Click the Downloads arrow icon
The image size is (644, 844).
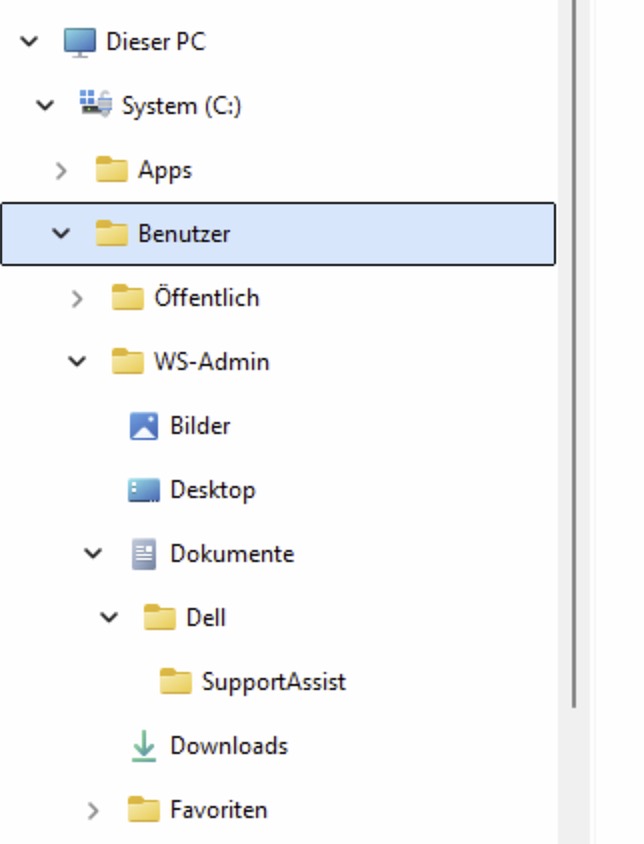click(144, 746)
